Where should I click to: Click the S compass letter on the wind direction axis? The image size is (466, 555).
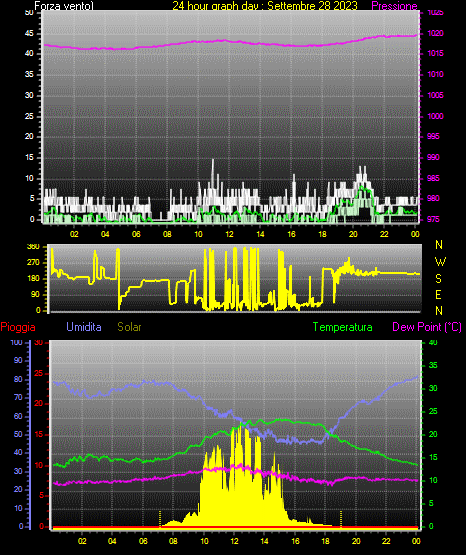pyautogui.click(x=438, y=279)
